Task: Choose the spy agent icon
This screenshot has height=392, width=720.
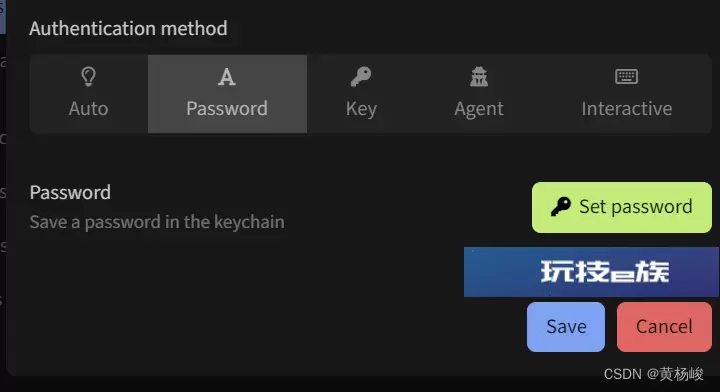Action: 479,77
